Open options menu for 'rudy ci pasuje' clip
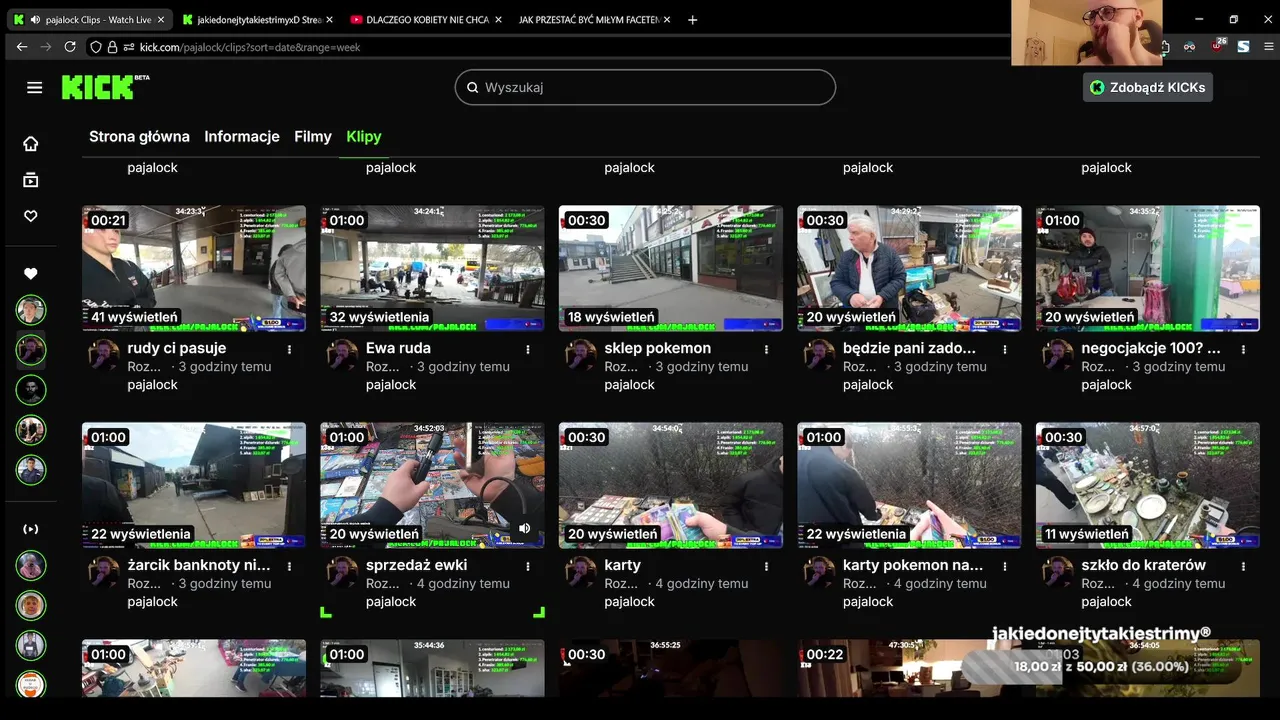The image size is (1280, 720). (290, 349)
